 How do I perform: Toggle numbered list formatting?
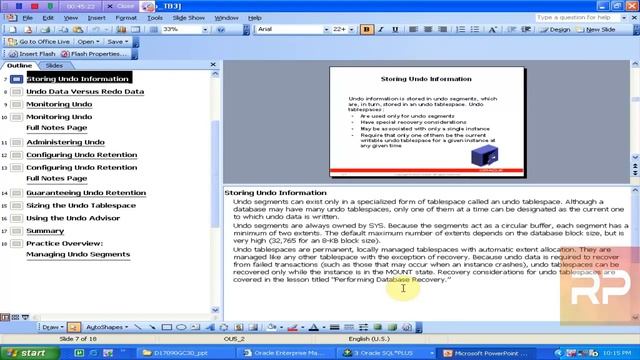click(x=460, y=29)
